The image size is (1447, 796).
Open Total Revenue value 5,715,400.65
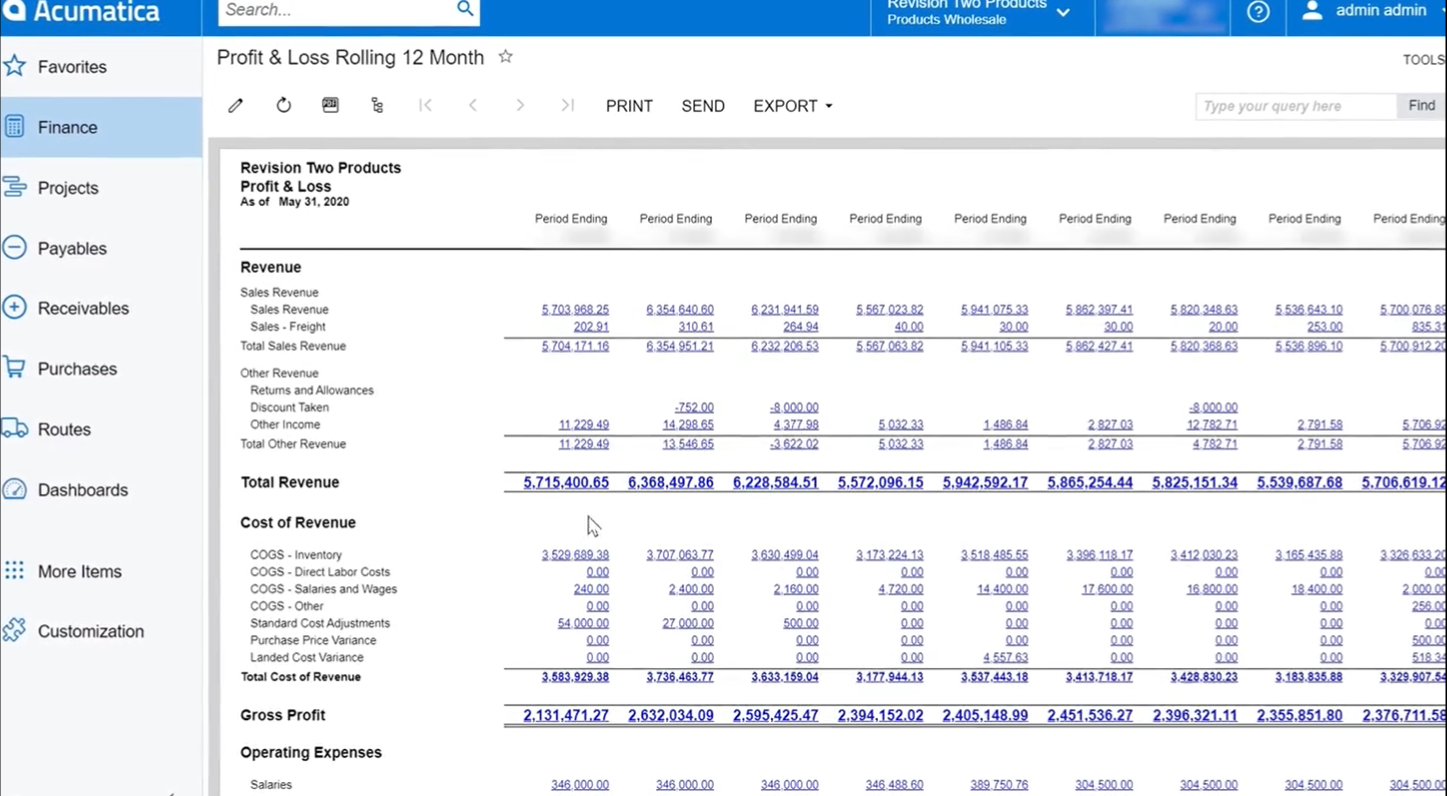[x=566, y=482]
